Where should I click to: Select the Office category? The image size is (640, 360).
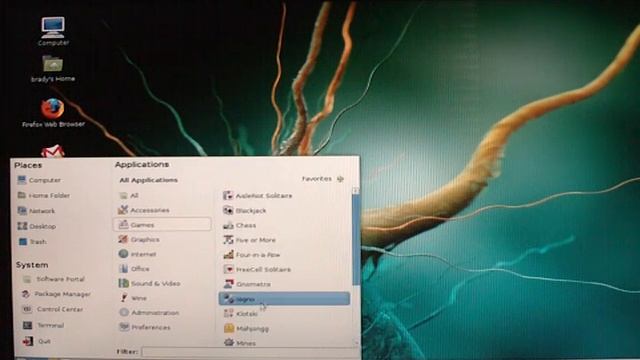(x=134, y=269)
